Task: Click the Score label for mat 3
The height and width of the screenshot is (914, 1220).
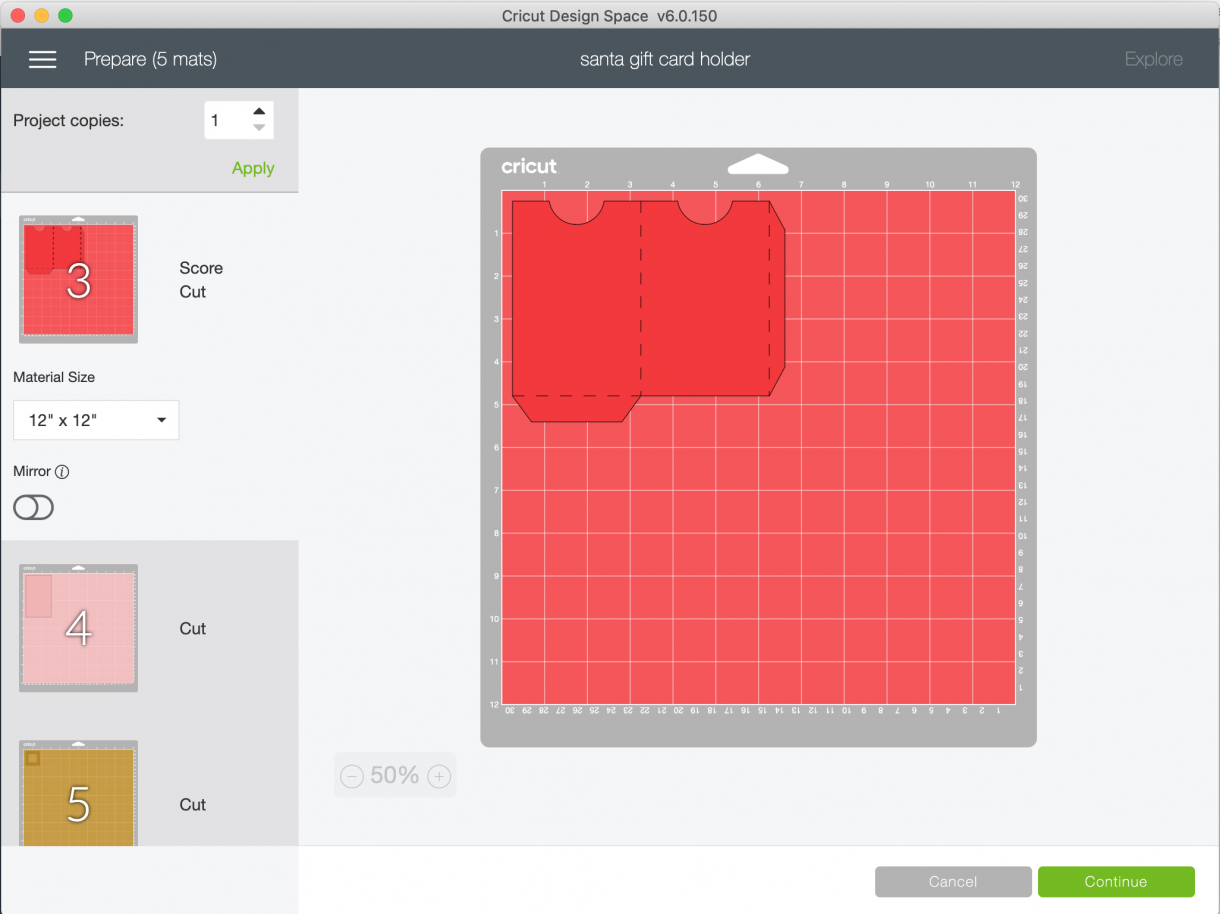Action: pos(201,268)
